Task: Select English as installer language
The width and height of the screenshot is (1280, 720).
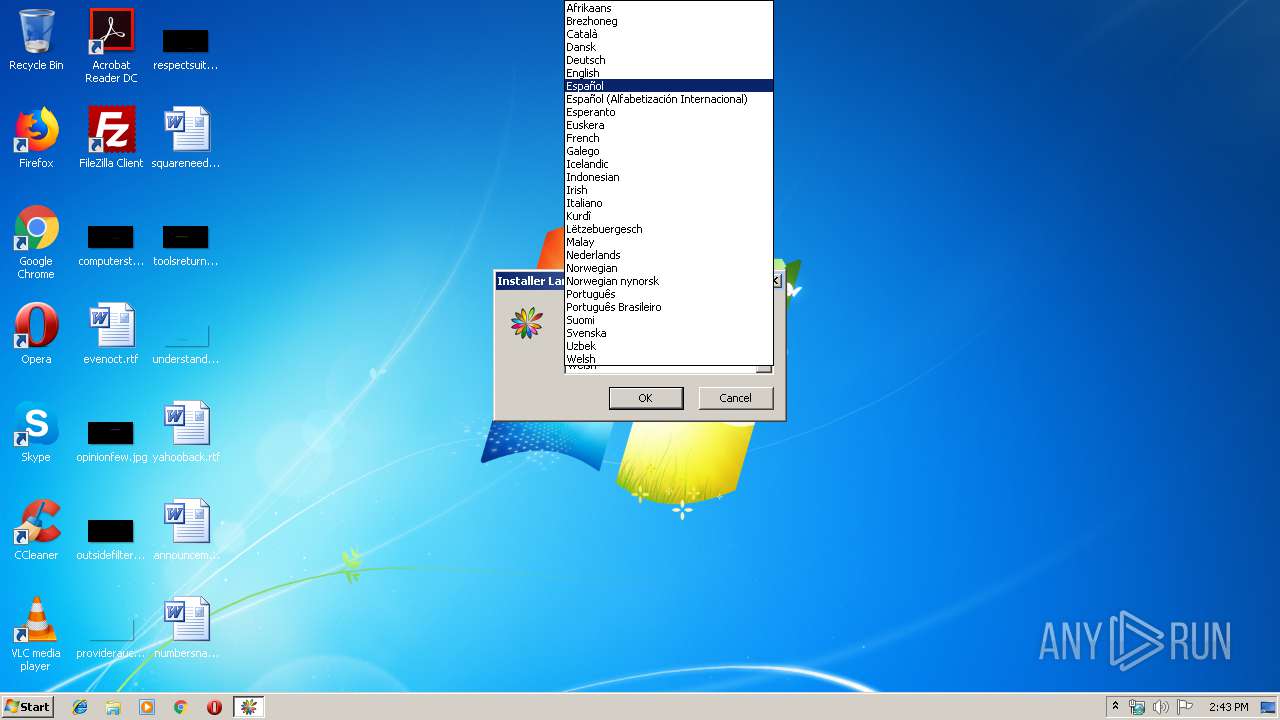Action: click(x=669, y=73)
